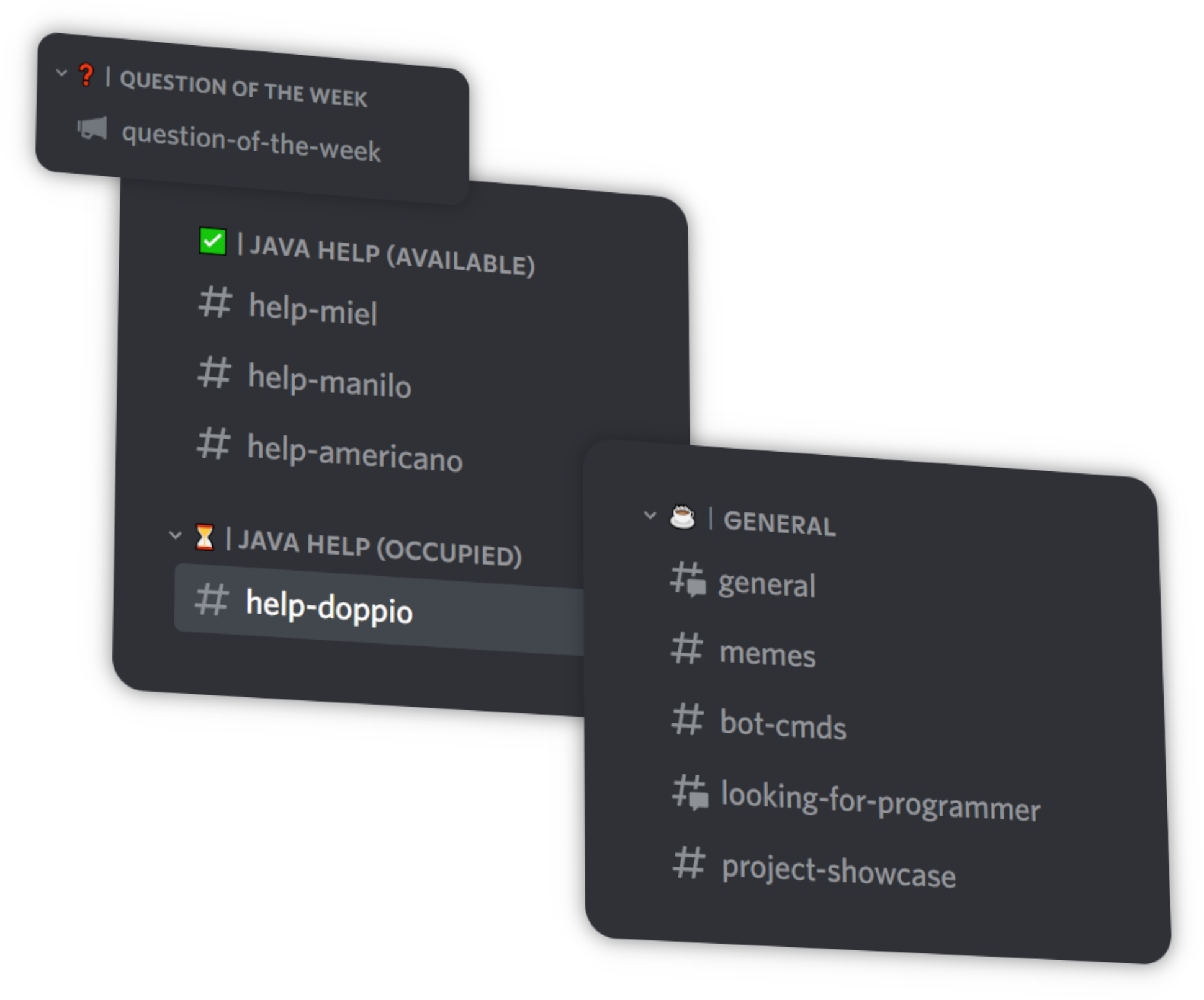Open the help-manilo channel
Screen dimensions: 1204x1000
tap(329, 381)
